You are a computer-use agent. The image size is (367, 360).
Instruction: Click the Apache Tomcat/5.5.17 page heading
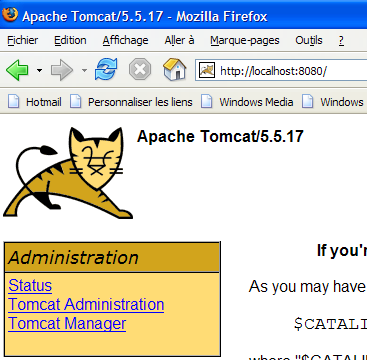[220, 136]
